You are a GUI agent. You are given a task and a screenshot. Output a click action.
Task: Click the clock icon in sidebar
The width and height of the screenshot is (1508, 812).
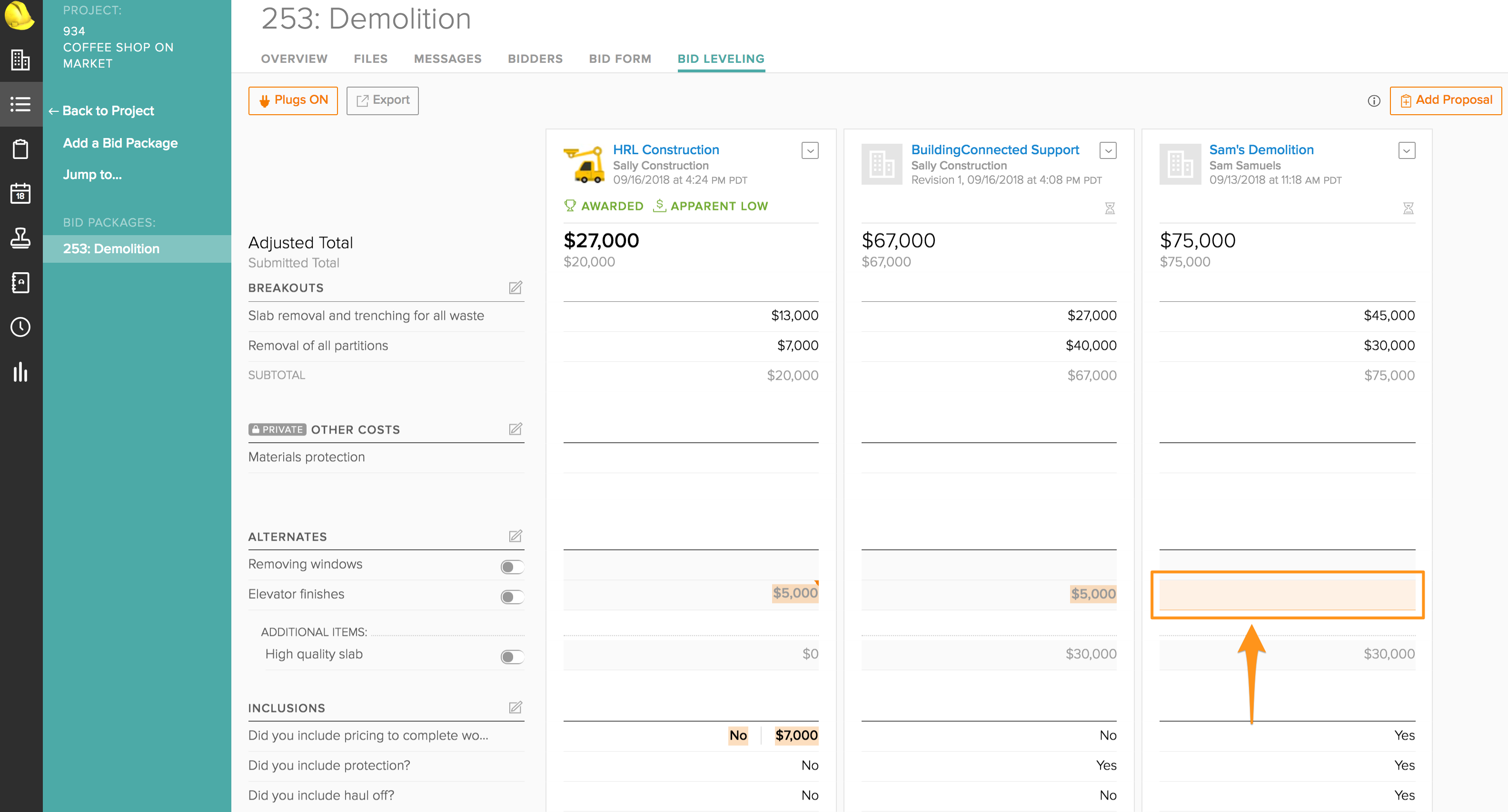pos(20,327)
